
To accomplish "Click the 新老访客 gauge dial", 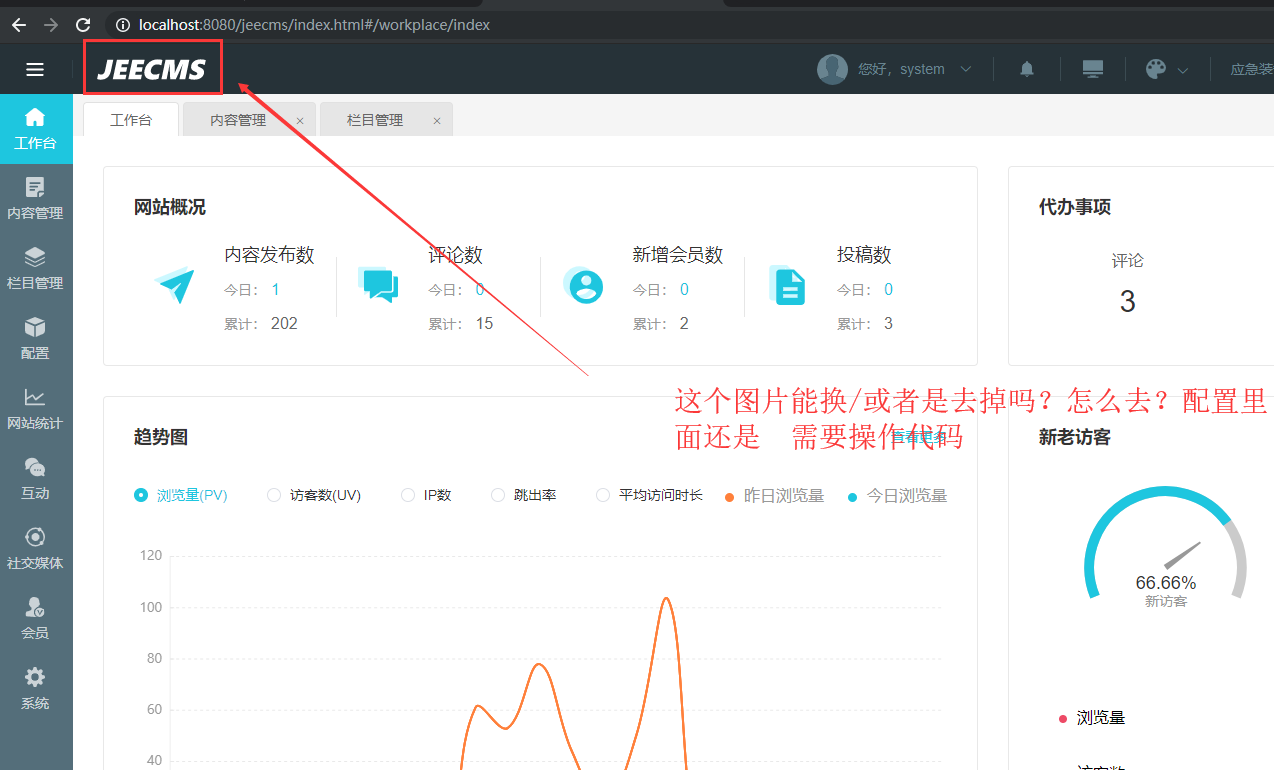I will tap(1165, 545).
